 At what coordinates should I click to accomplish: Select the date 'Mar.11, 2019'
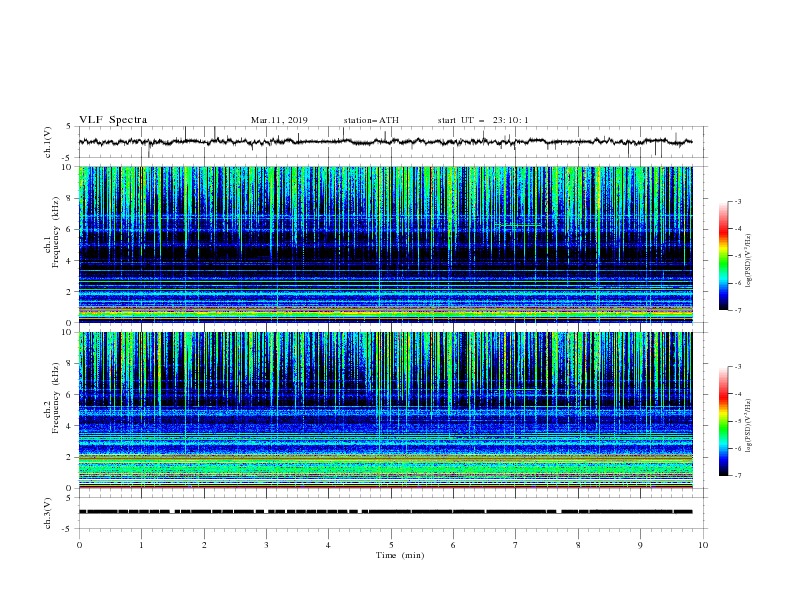click(279, 120)
